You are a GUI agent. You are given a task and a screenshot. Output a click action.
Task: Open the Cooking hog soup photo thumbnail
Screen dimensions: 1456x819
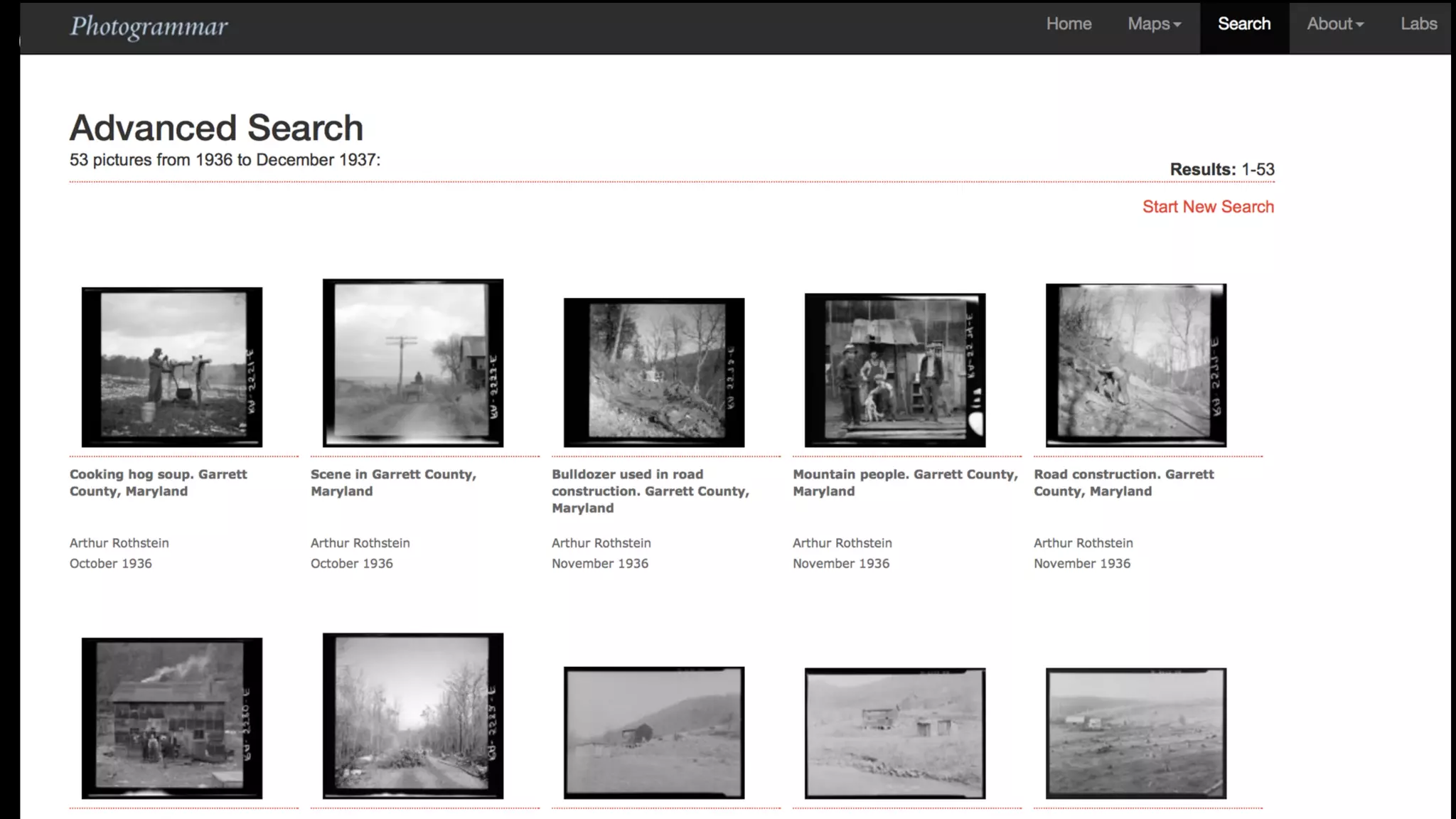click(172, 367)
